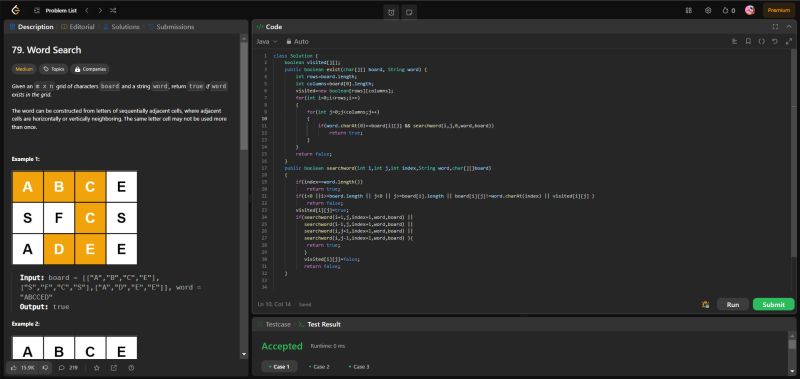Expand the Topics tag
This screenshot has height=379, width=800.
point(54,69)
